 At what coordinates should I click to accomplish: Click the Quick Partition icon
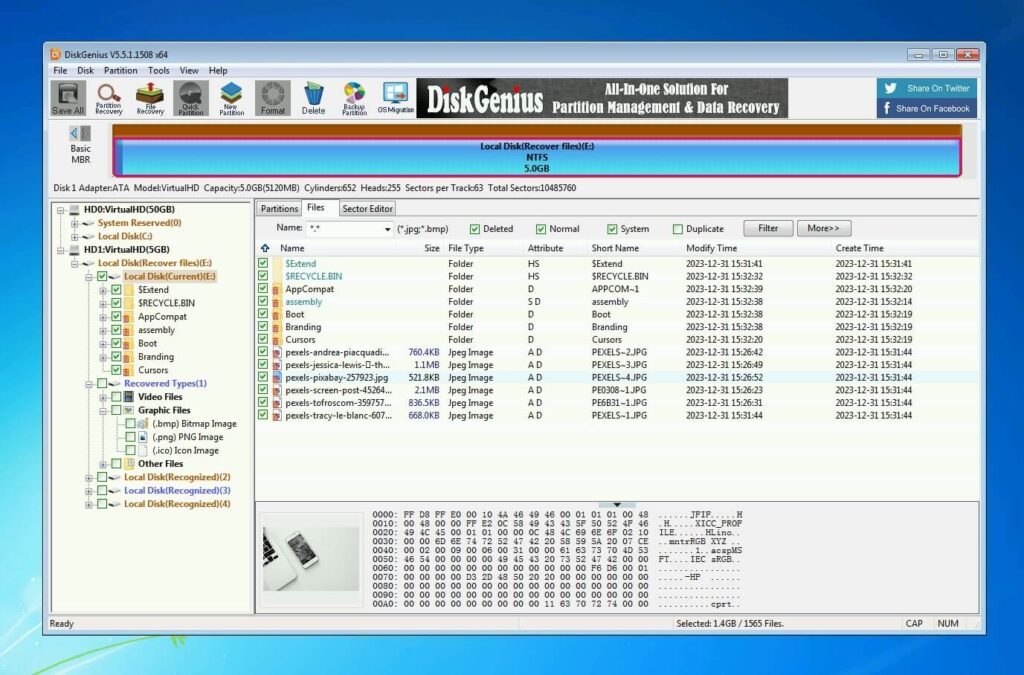tap(191, 97)
